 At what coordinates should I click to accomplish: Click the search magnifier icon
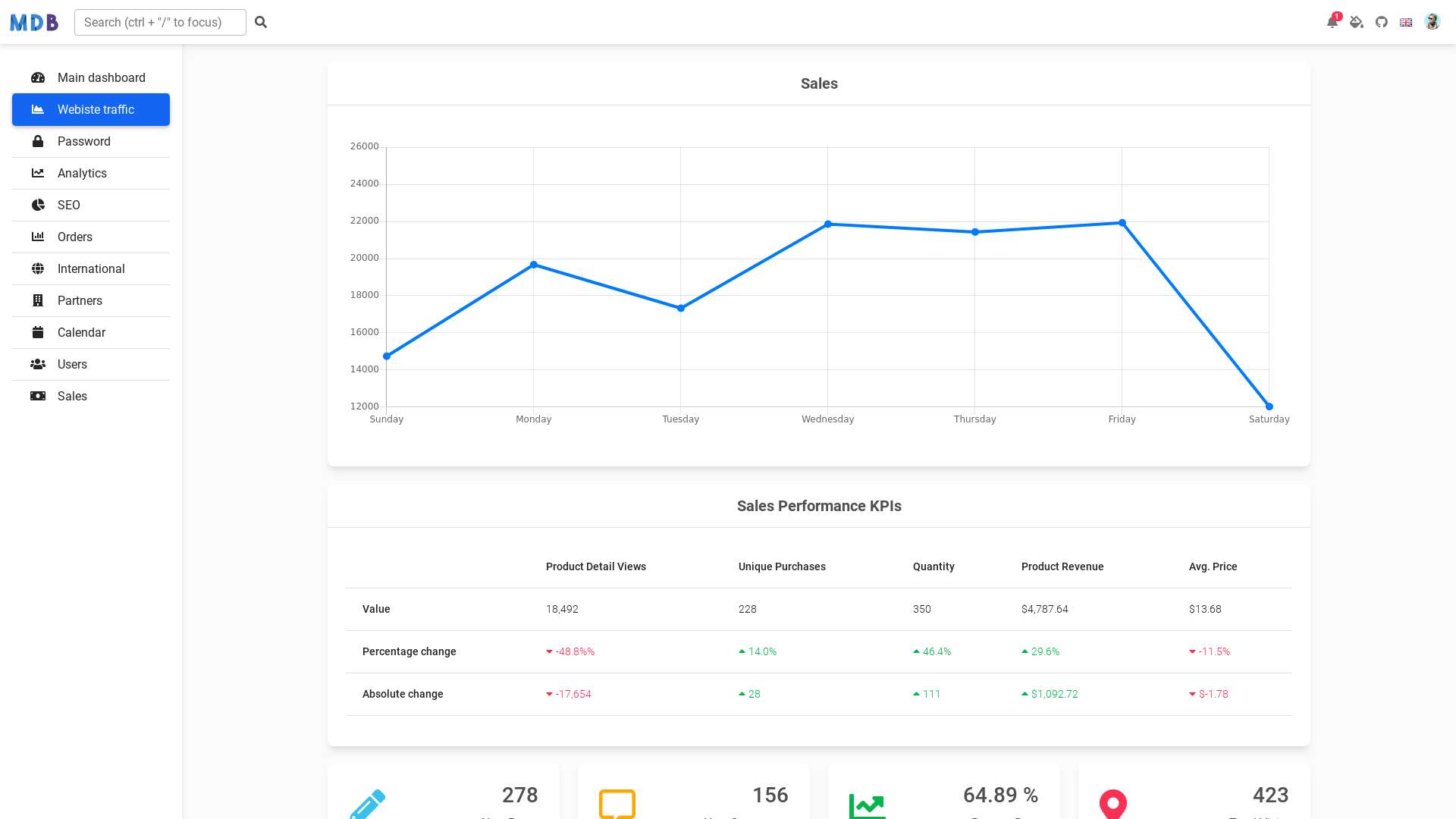coord(261,22)
